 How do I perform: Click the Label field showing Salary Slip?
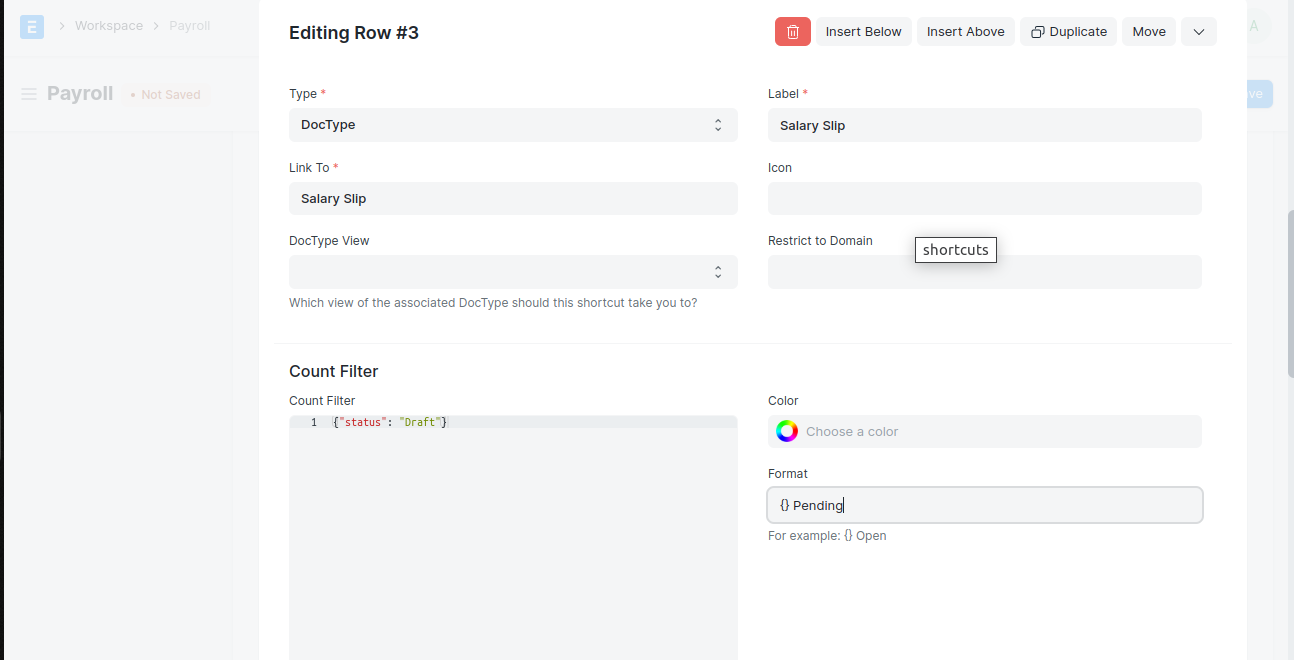coord(984,125)
